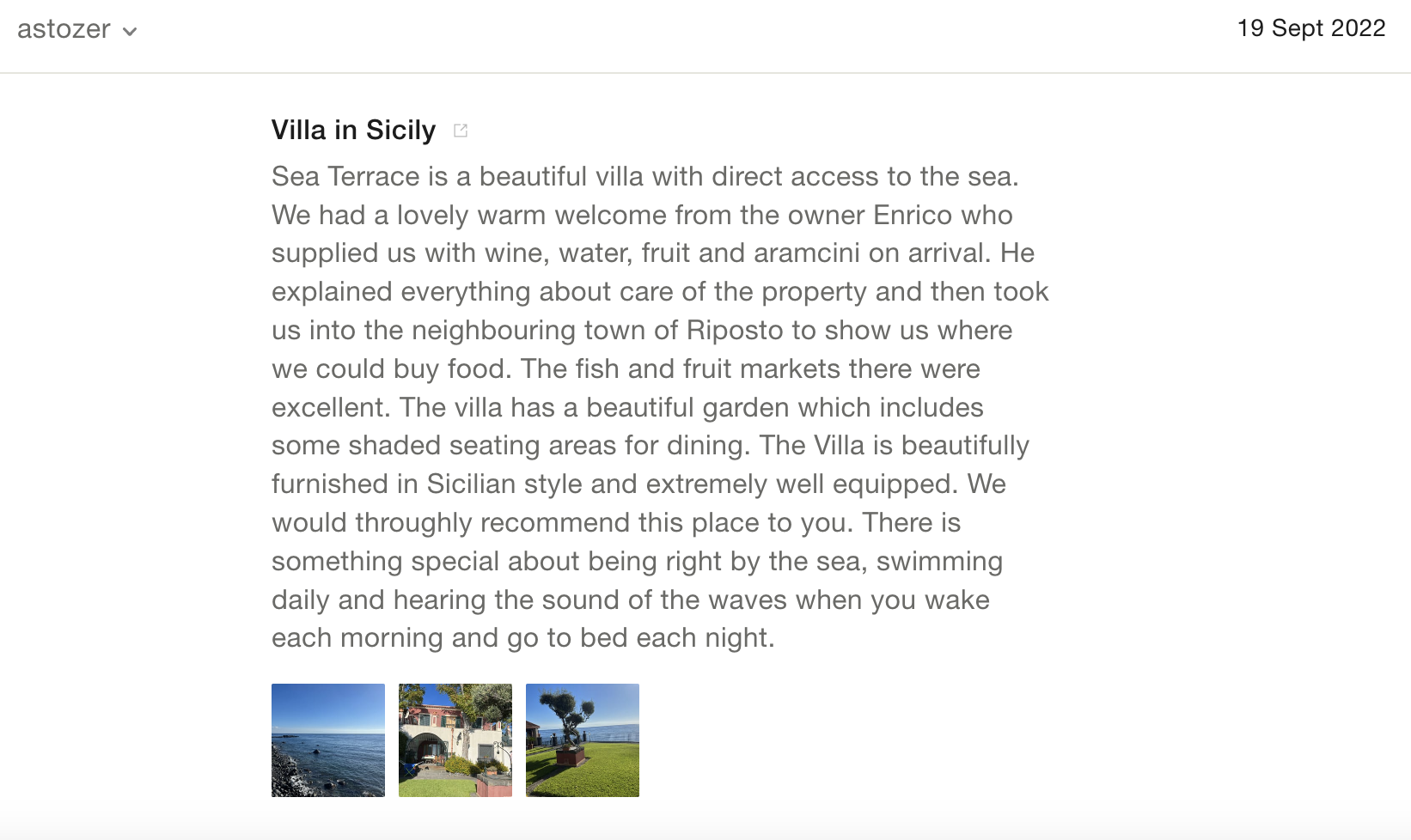Screen dimensions: 1411x840
Task: View the sea and rocky shore photo
Action: click(328, 740)
